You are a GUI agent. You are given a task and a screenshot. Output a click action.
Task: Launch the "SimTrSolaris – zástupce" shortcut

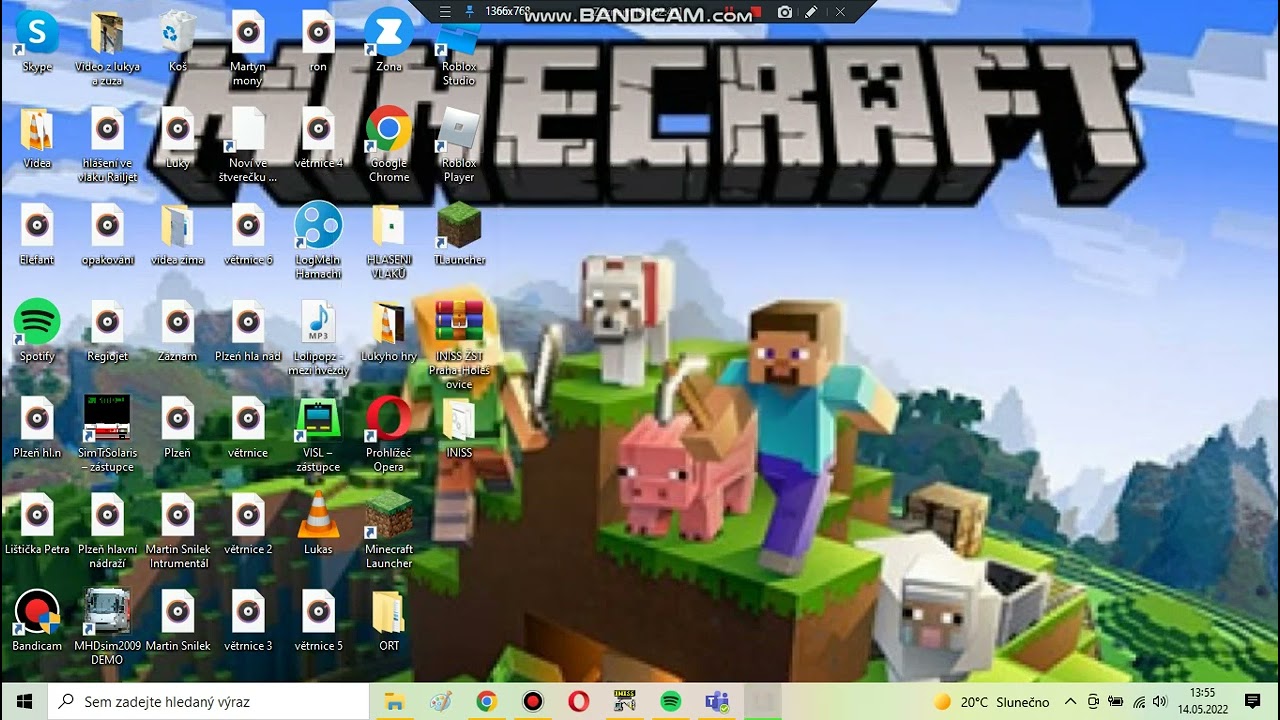click(107, 433)
